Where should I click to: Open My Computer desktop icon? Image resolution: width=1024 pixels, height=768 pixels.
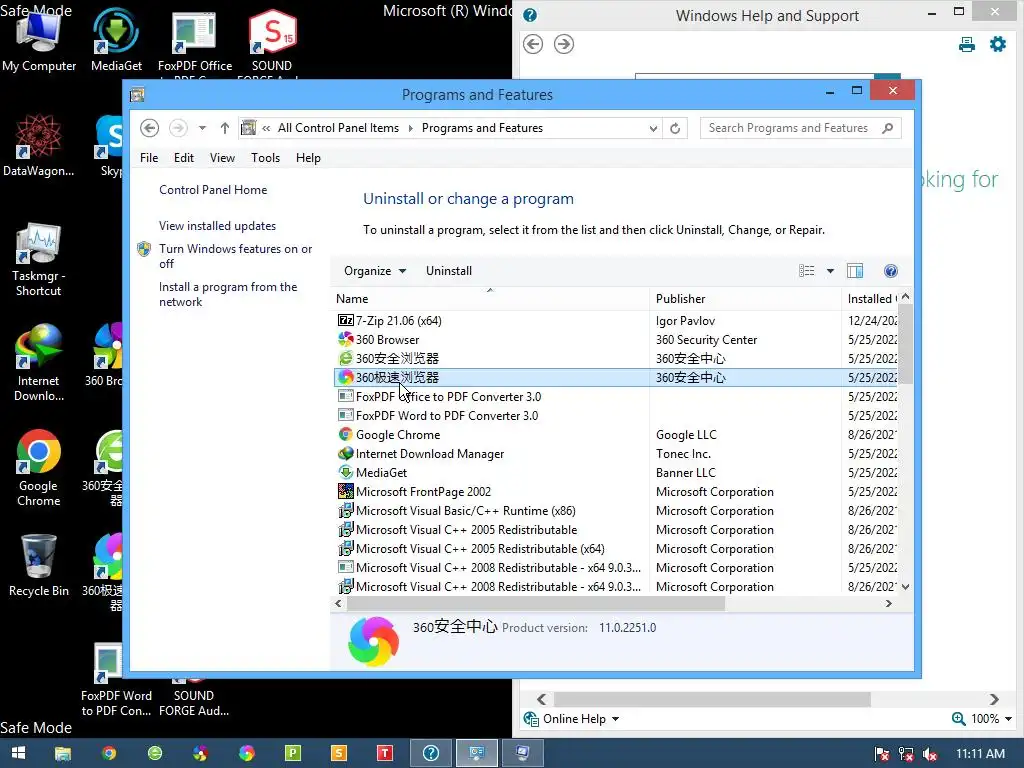click(39, 41)
